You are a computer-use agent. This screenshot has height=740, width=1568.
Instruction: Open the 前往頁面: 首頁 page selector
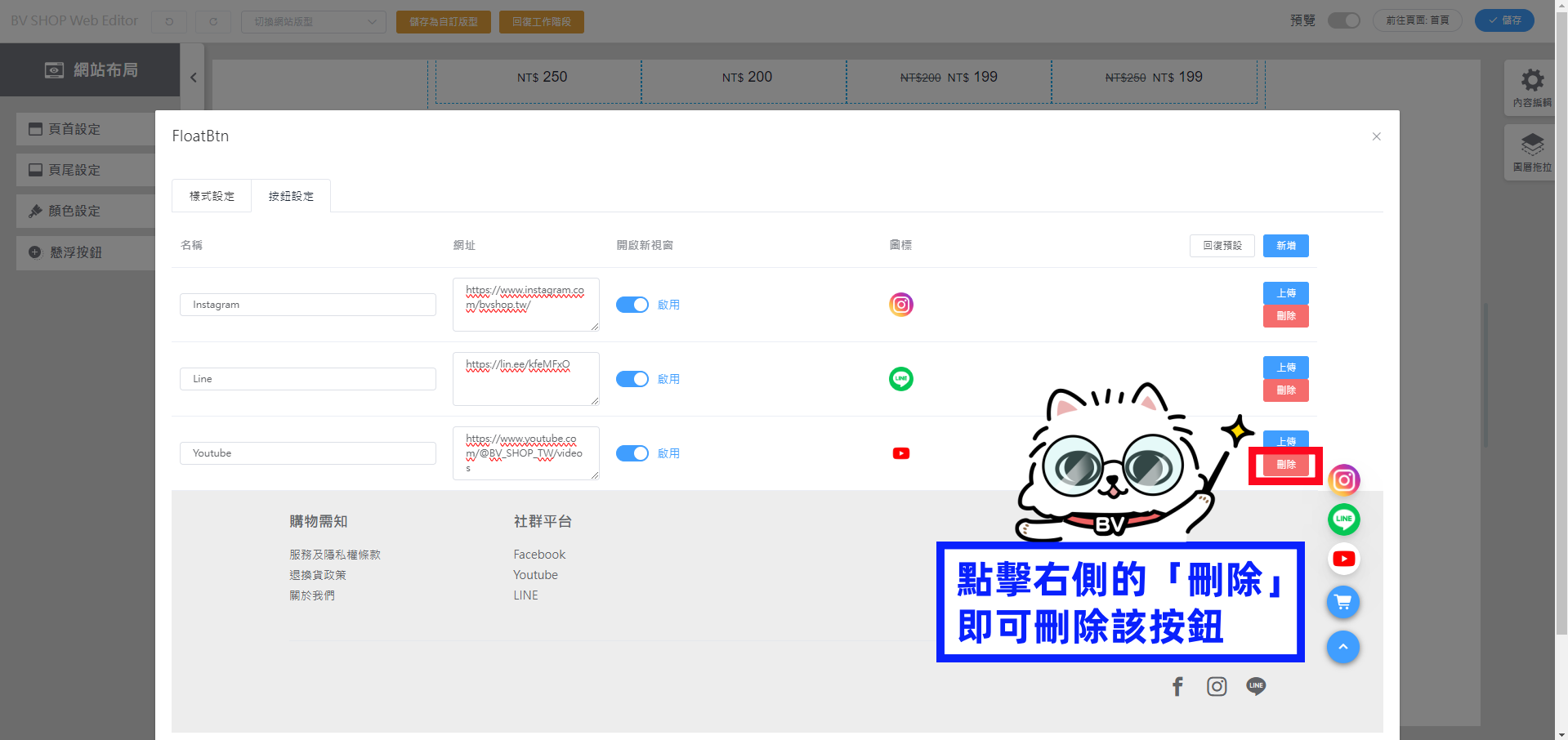coord(1418,20)
